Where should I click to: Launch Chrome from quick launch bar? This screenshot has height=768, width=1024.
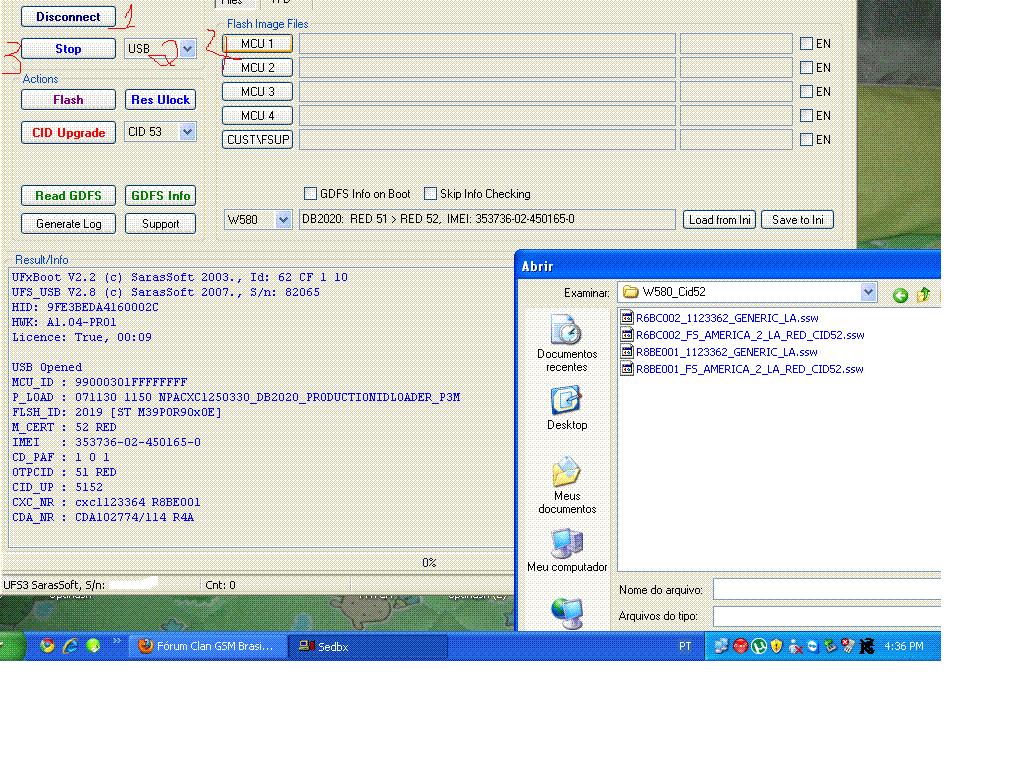(x=47, y=646)
